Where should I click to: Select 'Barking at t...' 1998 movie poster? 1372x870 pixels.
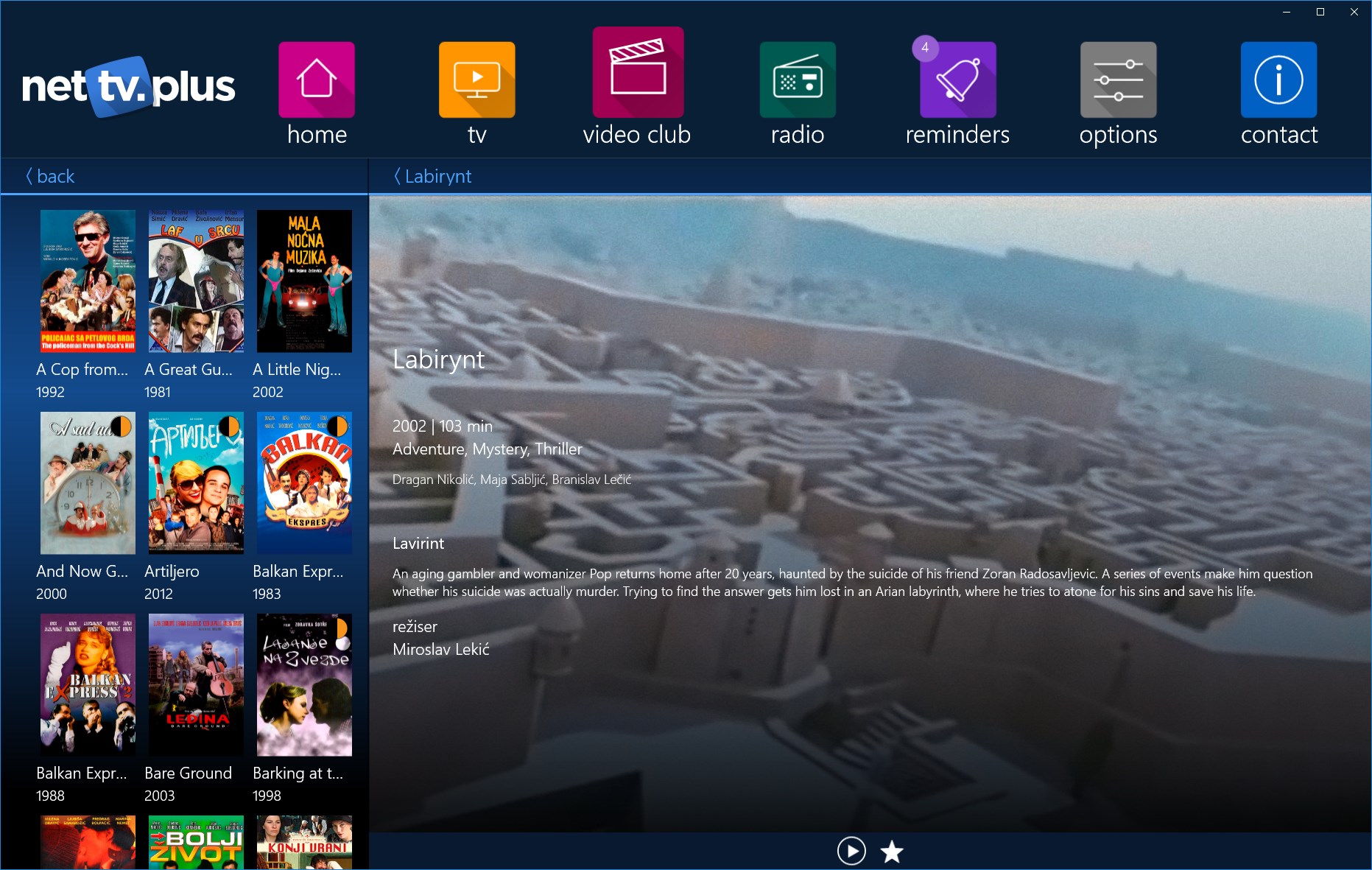point(304,685)
